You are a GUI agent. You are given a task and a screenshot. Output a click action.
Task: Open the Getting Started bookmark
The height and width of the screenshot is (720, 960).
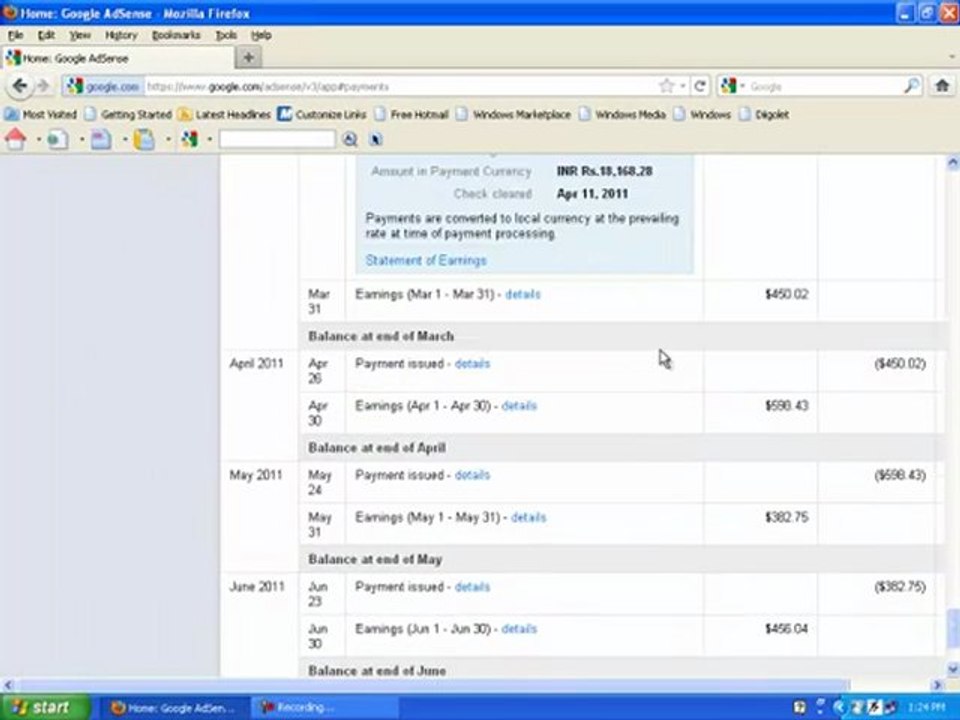click(x=129, y=114)
